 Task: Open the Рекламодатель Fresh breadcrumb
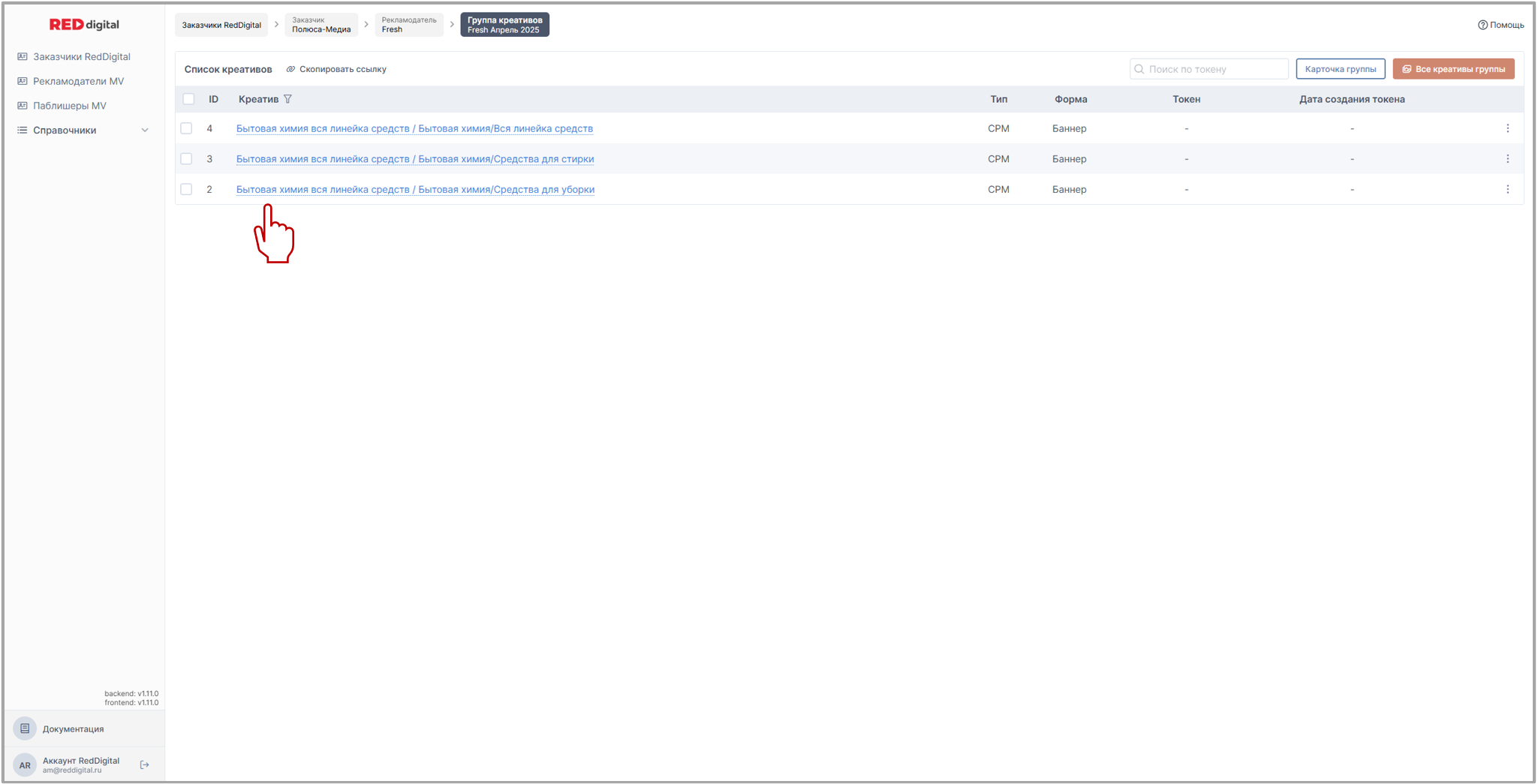pyautogui.click(x=408, y=25)
